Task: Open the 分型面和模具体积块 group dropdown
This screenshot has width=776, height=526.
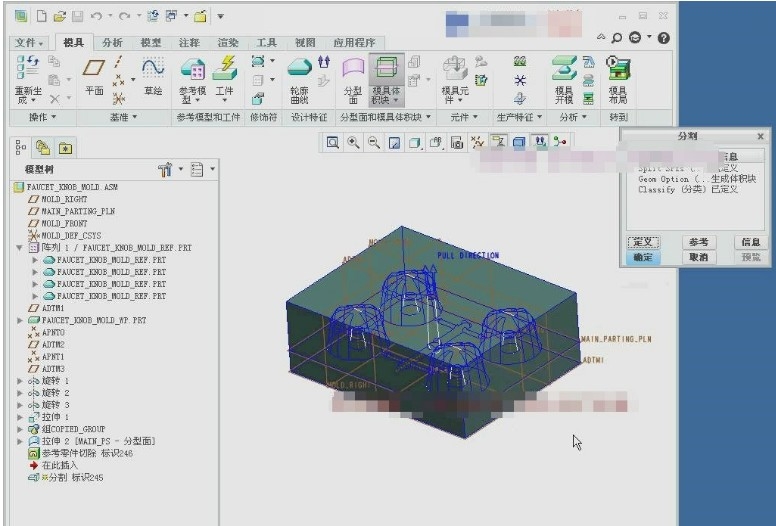Action: [x=386, y=117]
